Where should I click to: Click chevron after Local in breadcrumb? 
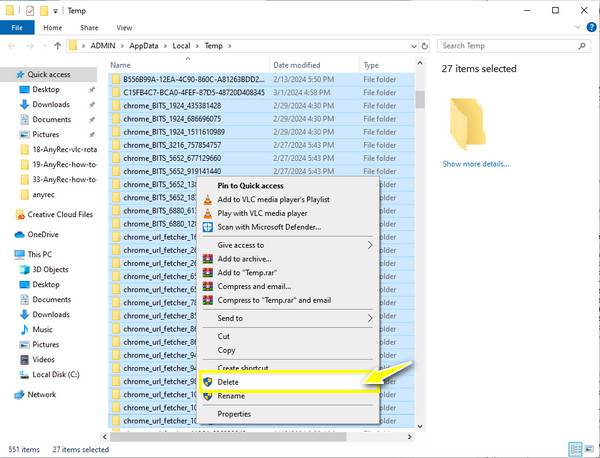point(197,46)
